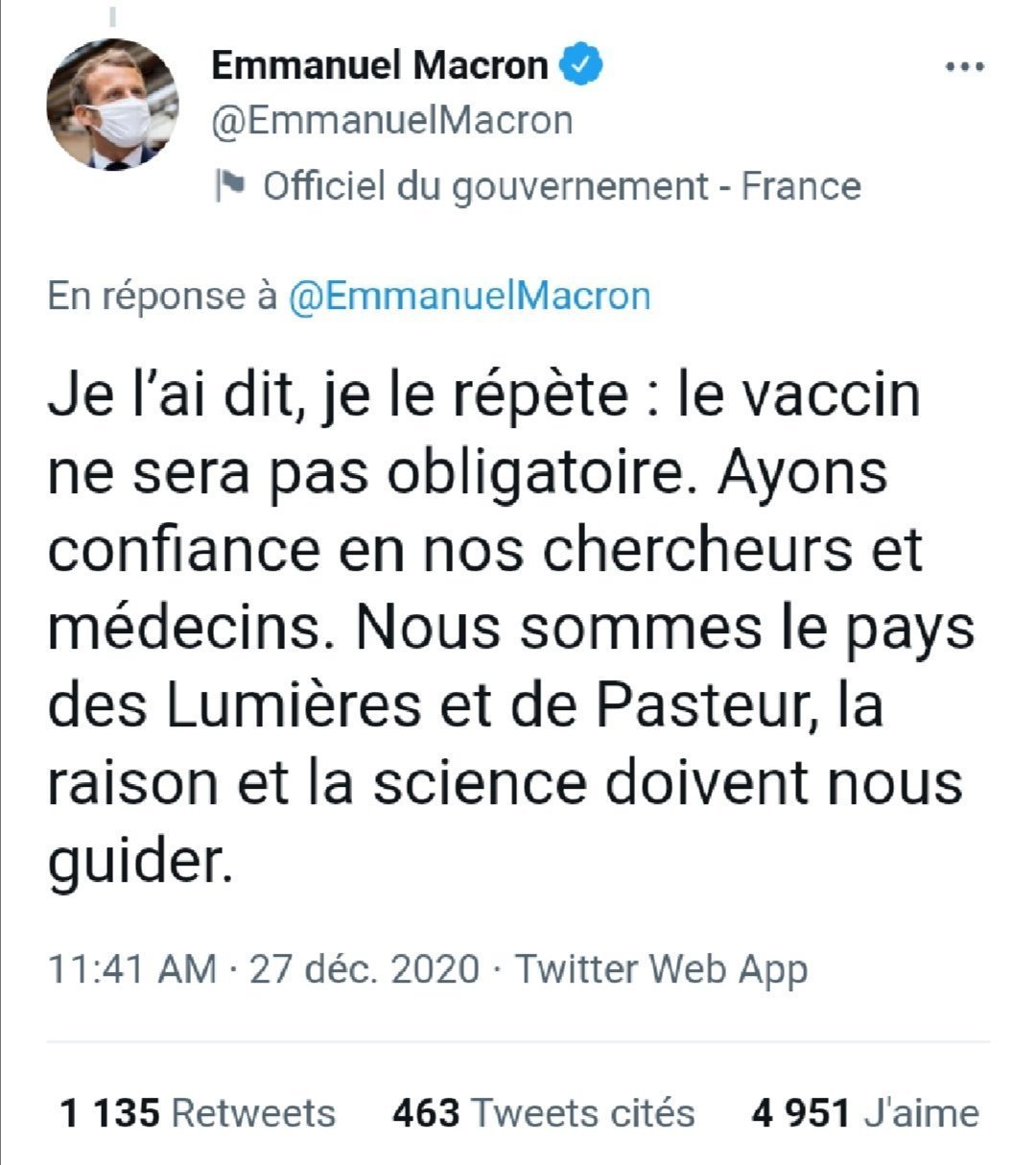This screenshot has width=1036, height=1165.
Task: Click the 27 déc. 2020 date
Action: pyautogui.click(x=365, y=968)
